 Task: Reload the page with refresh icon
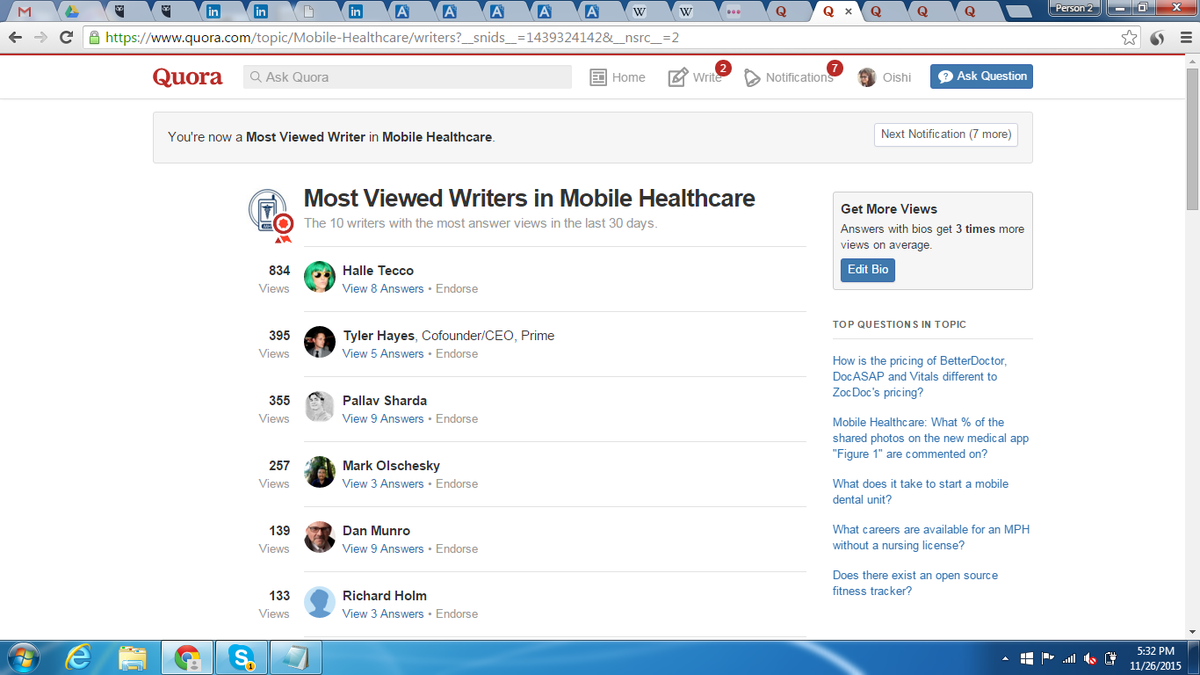tap(67, 37)
